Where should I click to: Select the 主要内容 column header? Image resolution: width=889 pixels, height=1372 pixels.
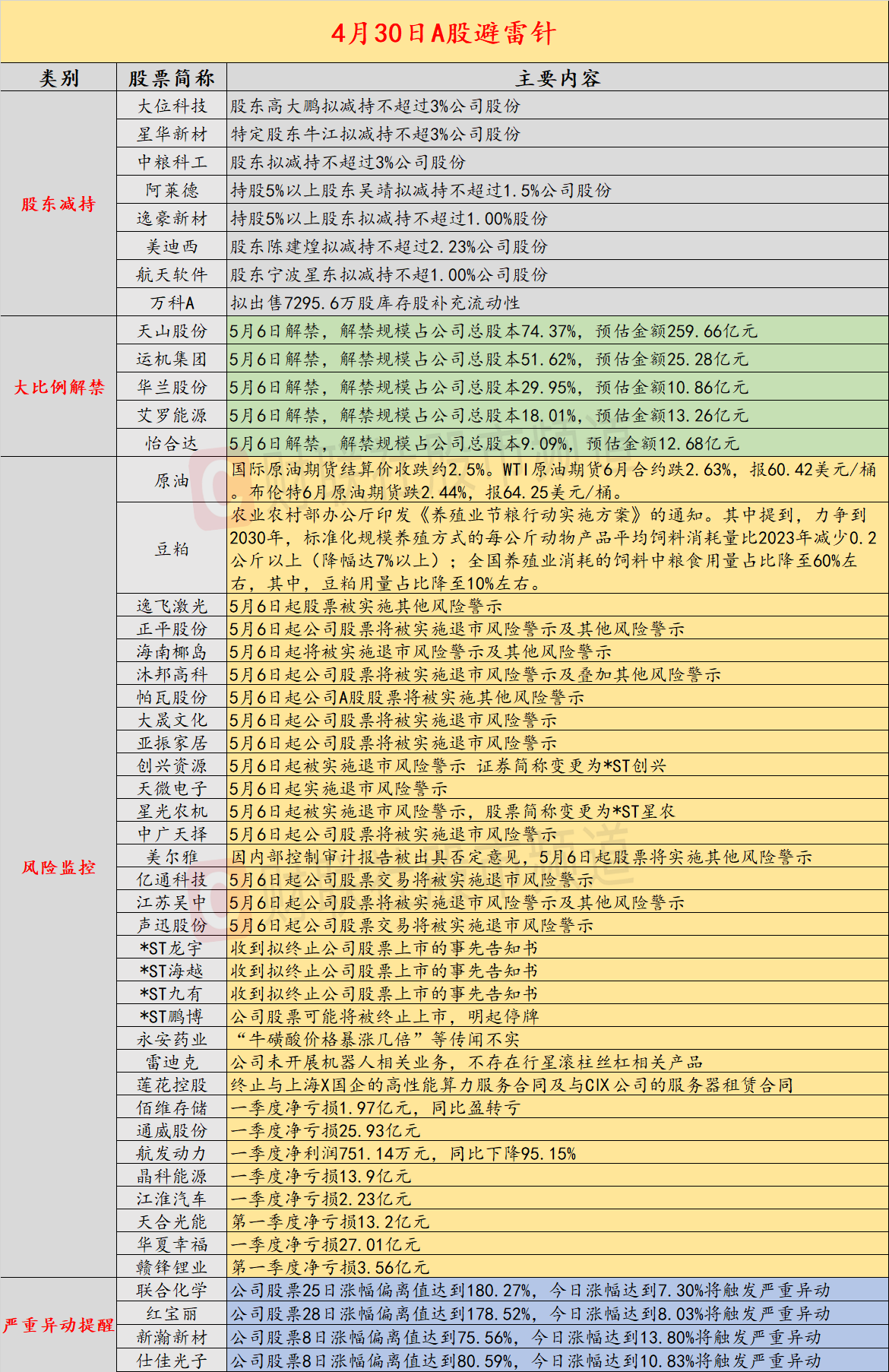coord(558,78)
